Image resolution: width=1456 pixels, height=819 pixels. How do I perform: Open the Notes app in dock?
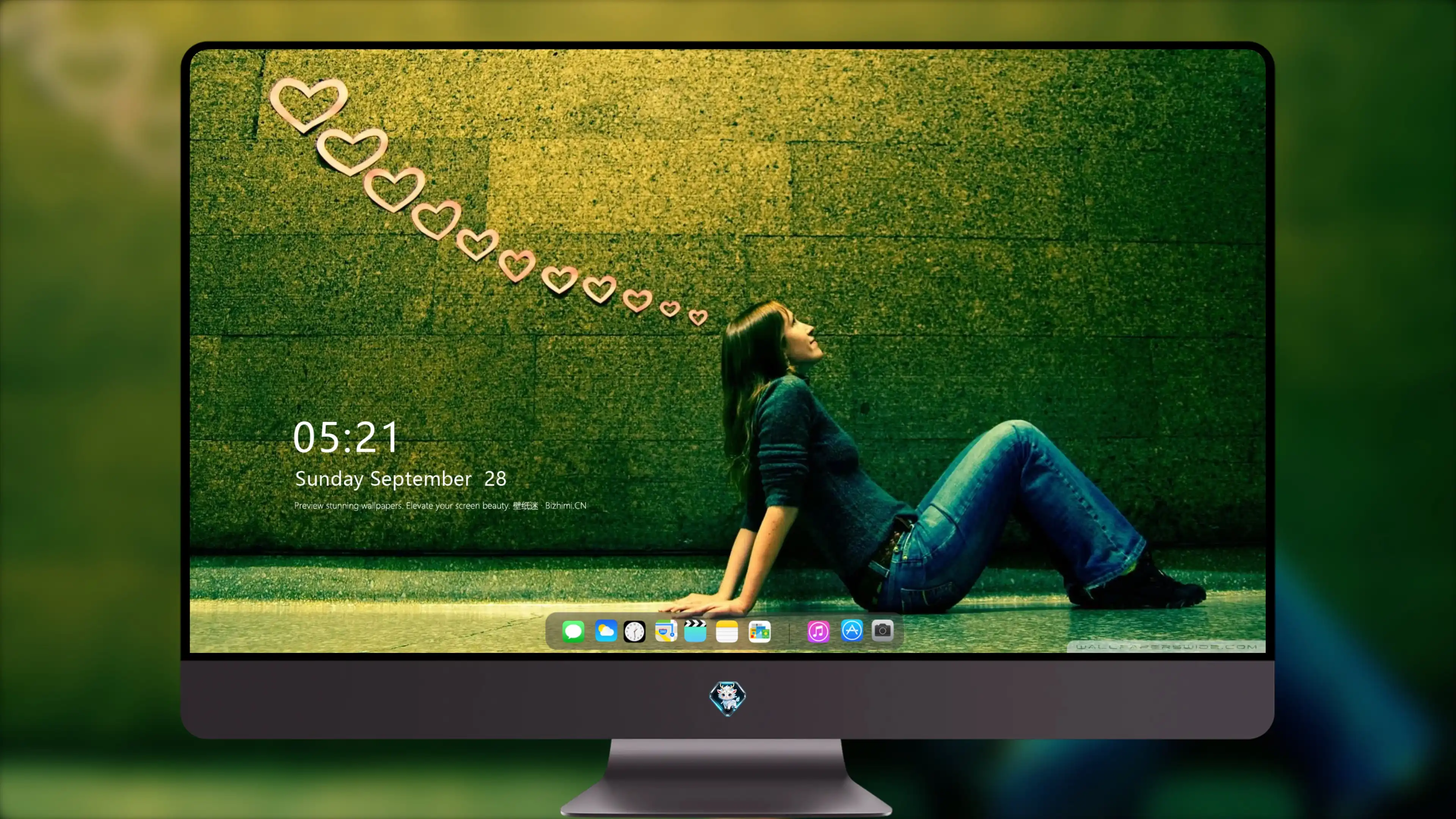(727, 631)
